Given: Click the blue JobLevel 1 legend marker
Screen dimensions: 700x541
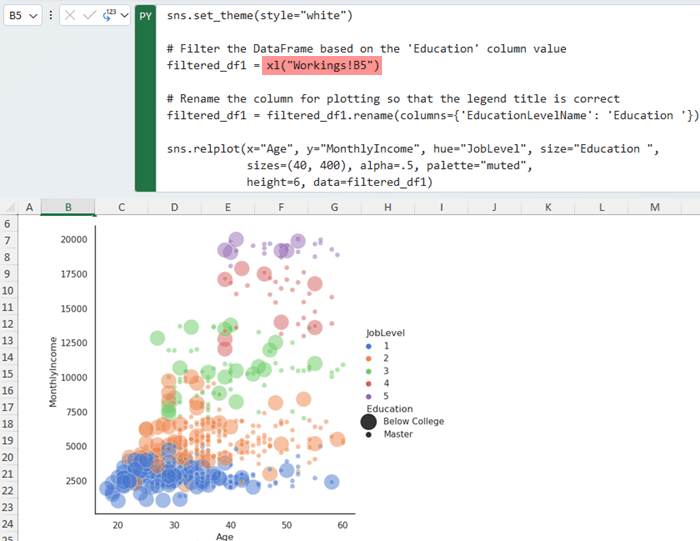Looking at the screenshot, I should 368,346.
